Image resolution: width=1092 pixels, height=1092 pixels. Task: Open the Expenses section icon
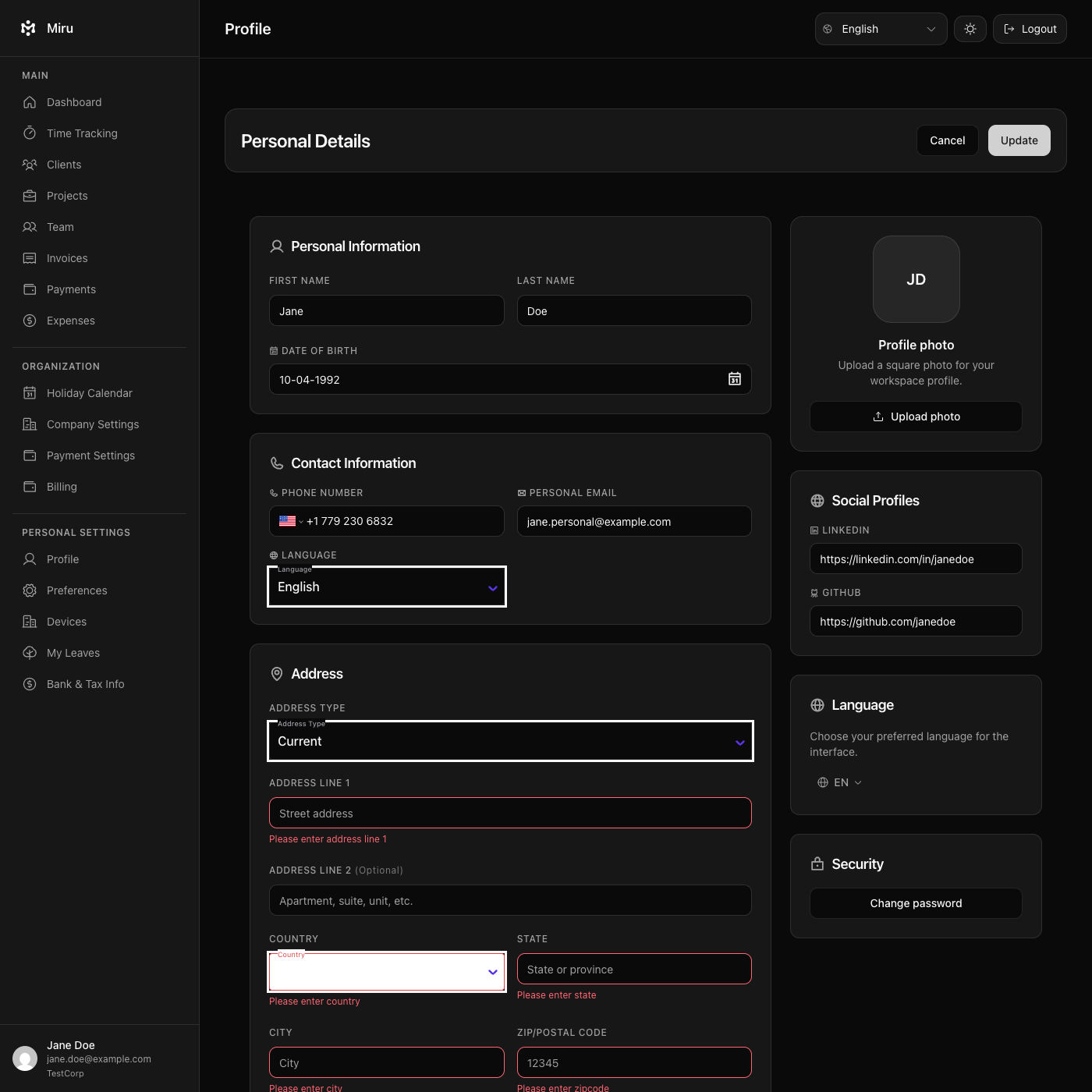(x=30, y=321)
